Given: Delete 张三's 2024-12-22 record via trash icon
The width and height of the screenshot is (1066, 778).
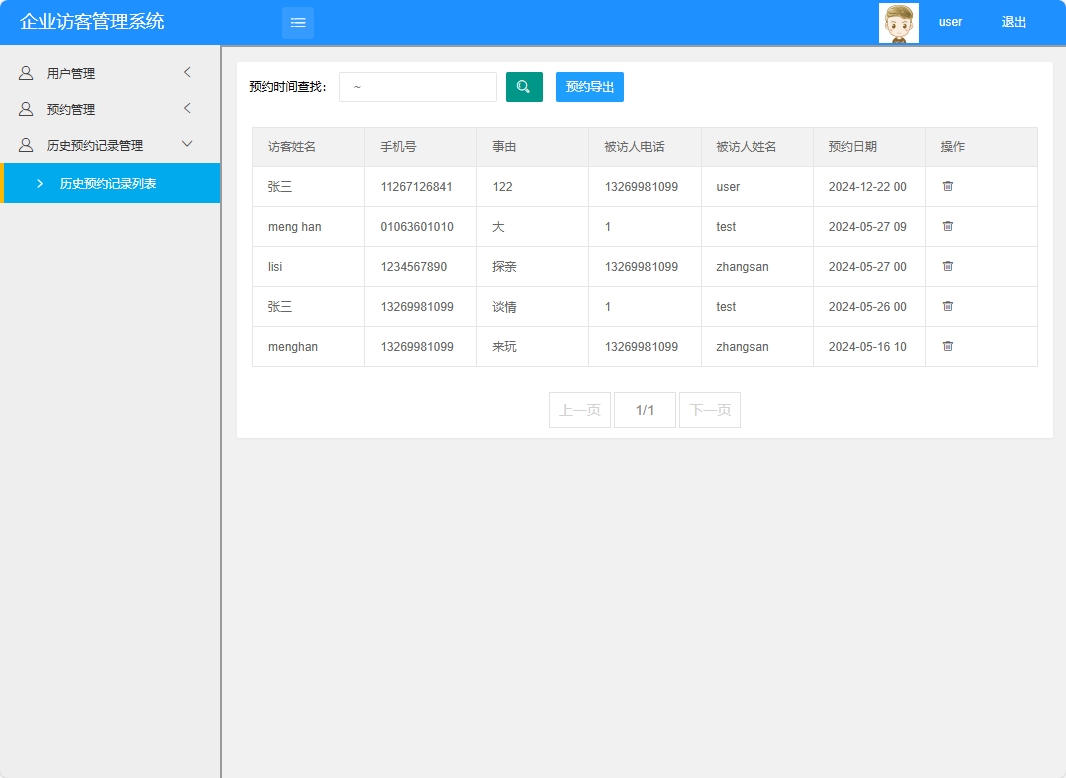Looking at the screenshot, I should (947, 186).
